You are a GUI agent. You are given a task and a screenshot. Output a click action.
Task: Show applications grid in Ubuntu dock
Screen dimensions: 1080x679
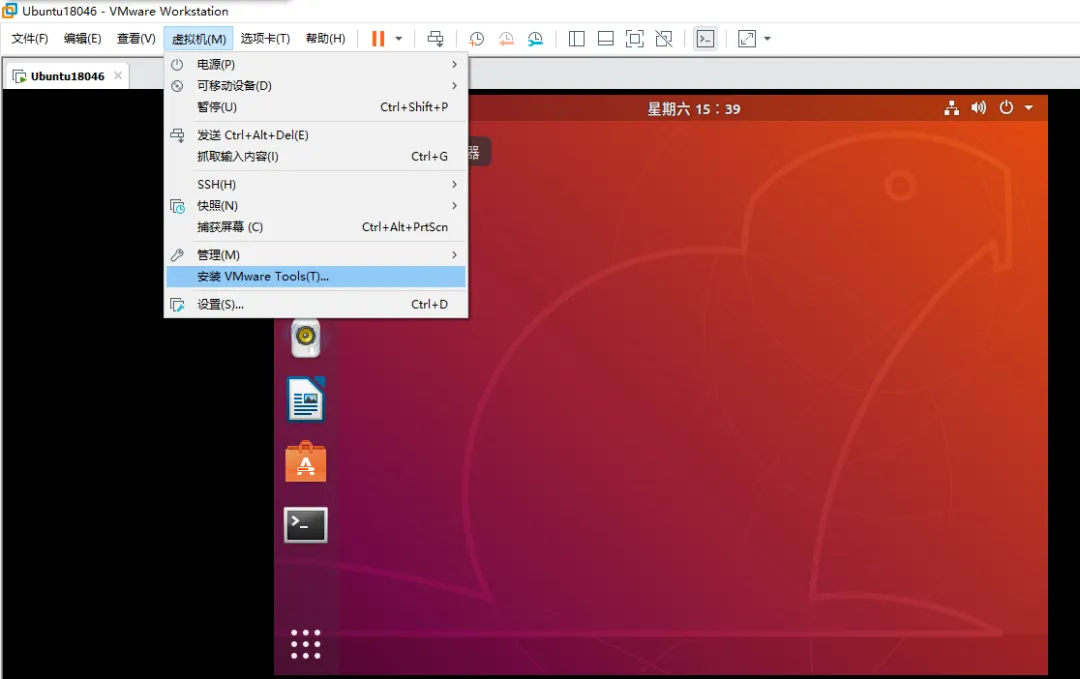[306, 645]
